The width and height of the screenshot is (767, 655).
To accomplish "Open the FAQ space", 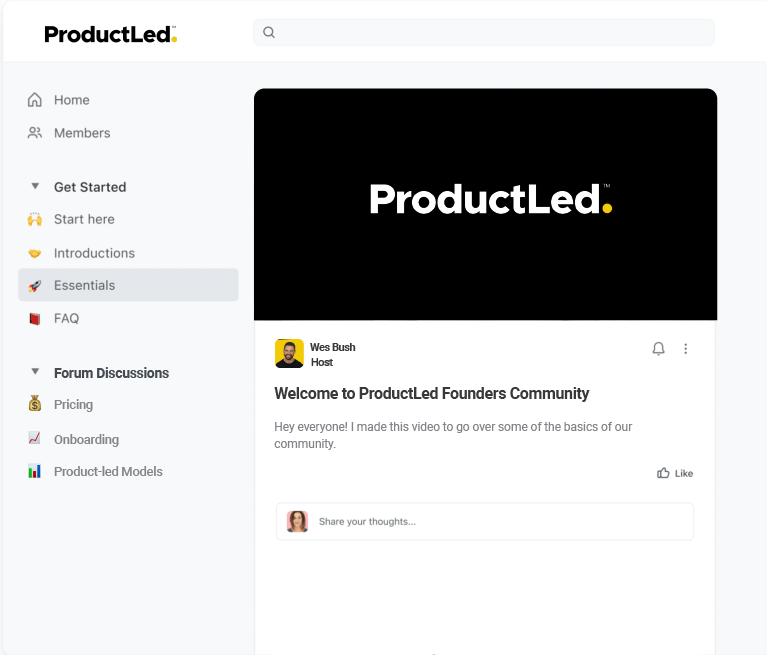I will [x=66, y=318].
